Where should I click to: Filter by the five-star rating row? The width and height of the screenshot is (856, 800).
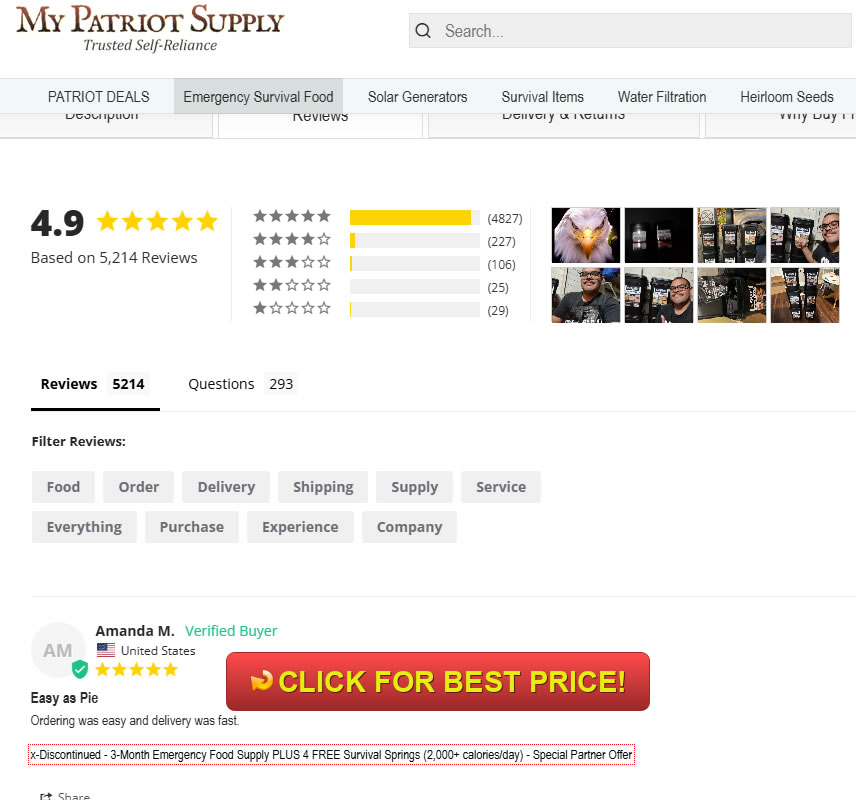[x=388, y=217]
